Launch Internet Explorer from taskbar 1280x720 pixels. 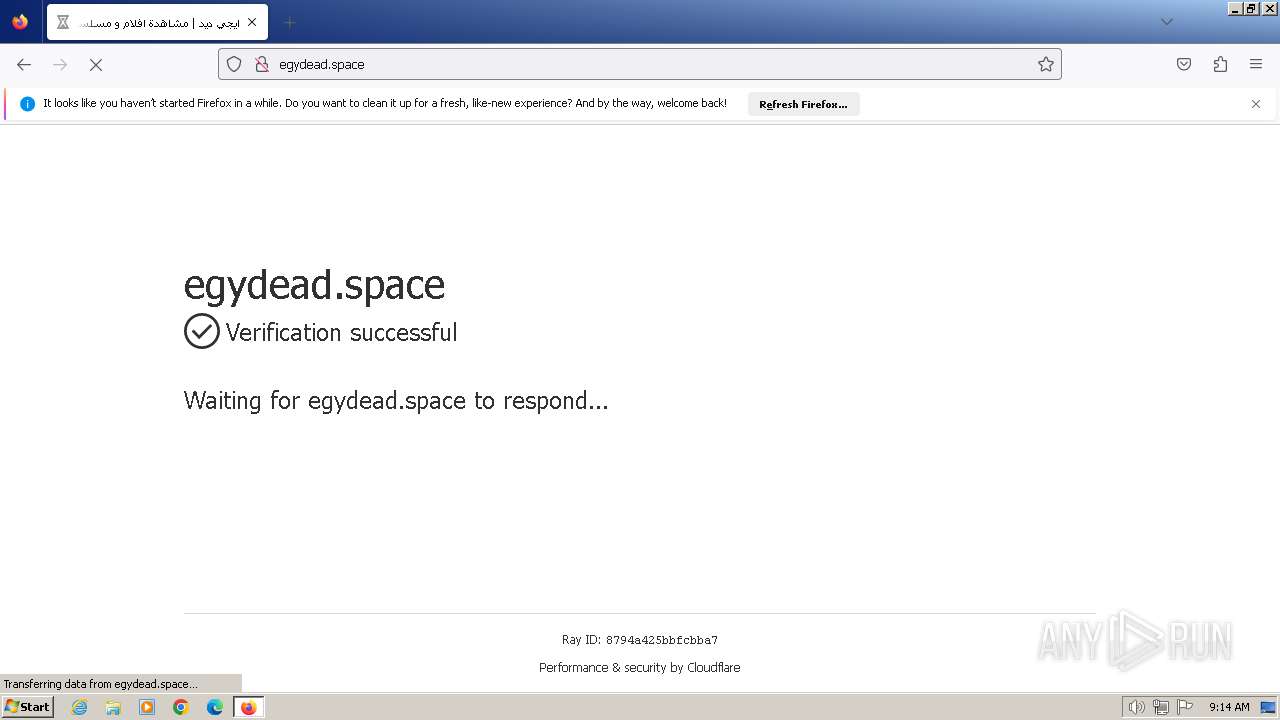(x=80, y=707)
